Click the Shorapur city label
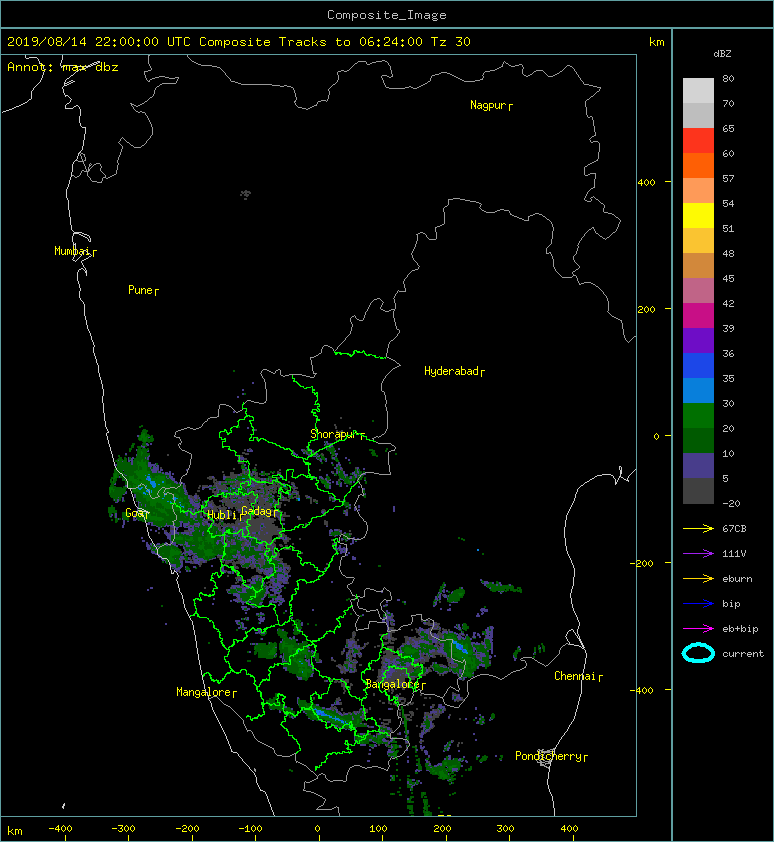Screen dimensions: 774x842 pos(334,434)
